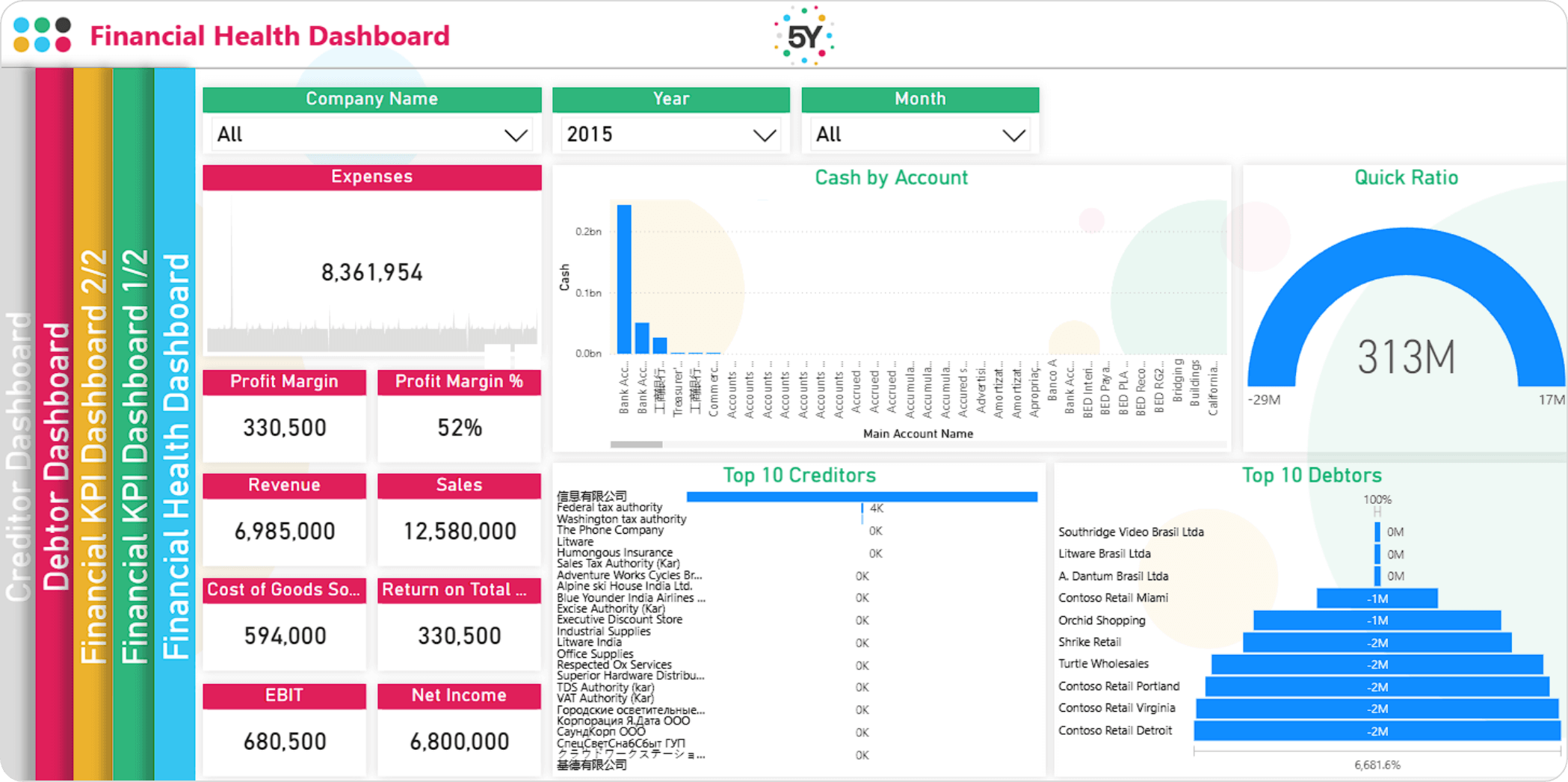Click the tallest Cash by Account bar
The height and width of the screenshot is (782, 1568).
tap(624, 279)
